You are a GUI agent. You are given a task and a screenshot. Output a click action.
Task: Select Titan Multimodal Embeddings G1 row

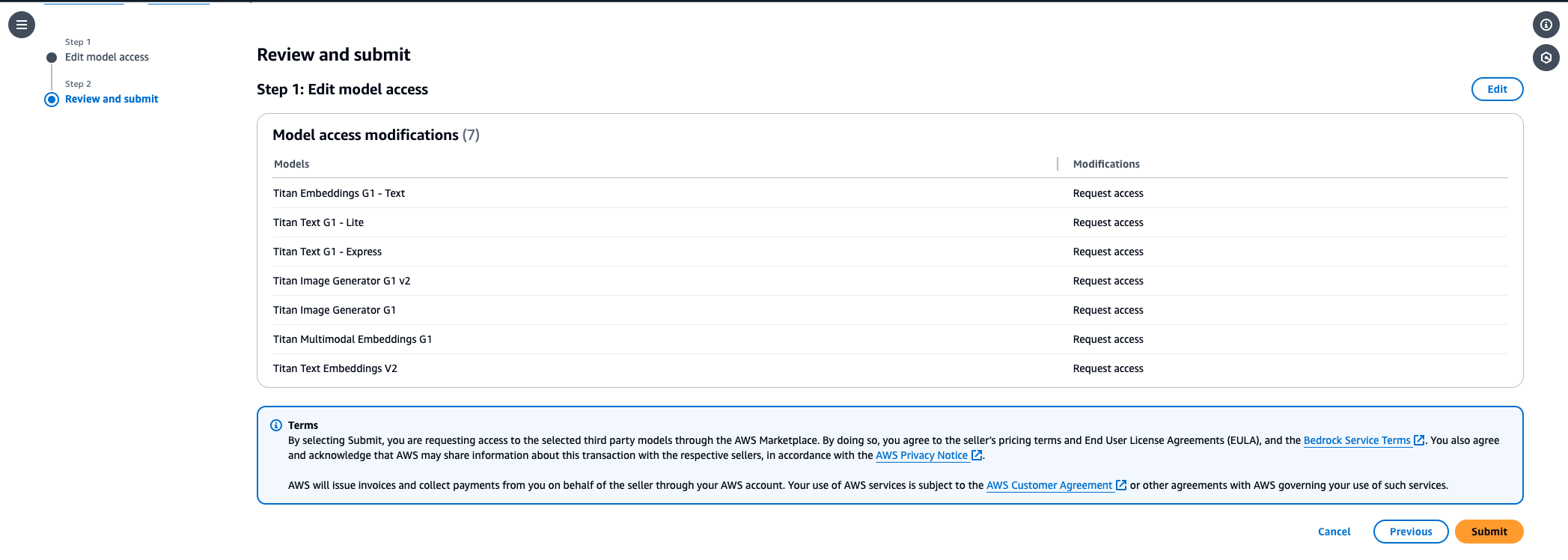click(890, 339)
